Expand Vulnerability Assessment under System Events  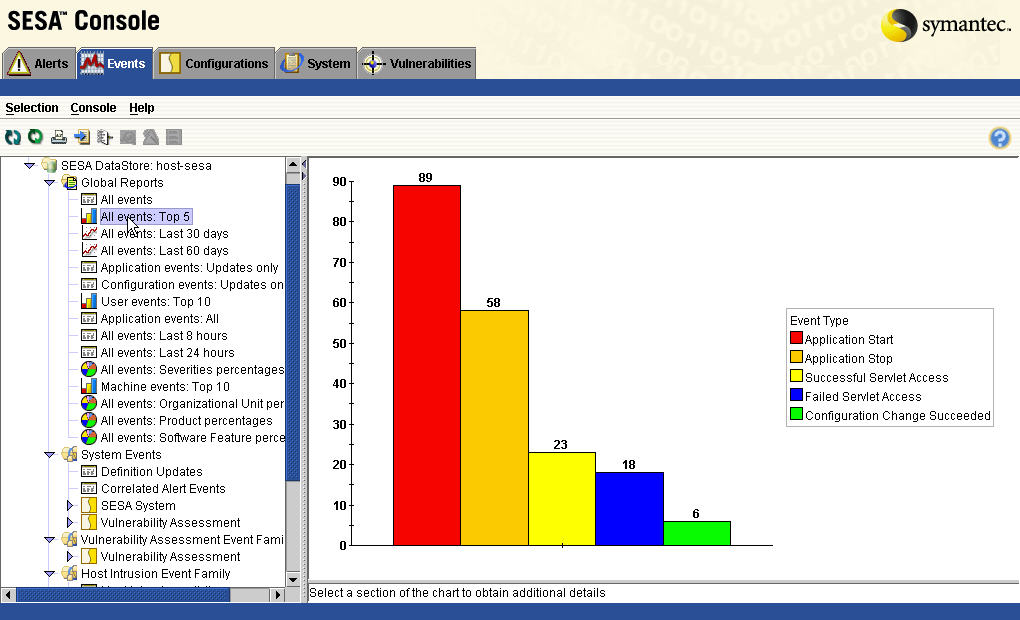(70, 522)
